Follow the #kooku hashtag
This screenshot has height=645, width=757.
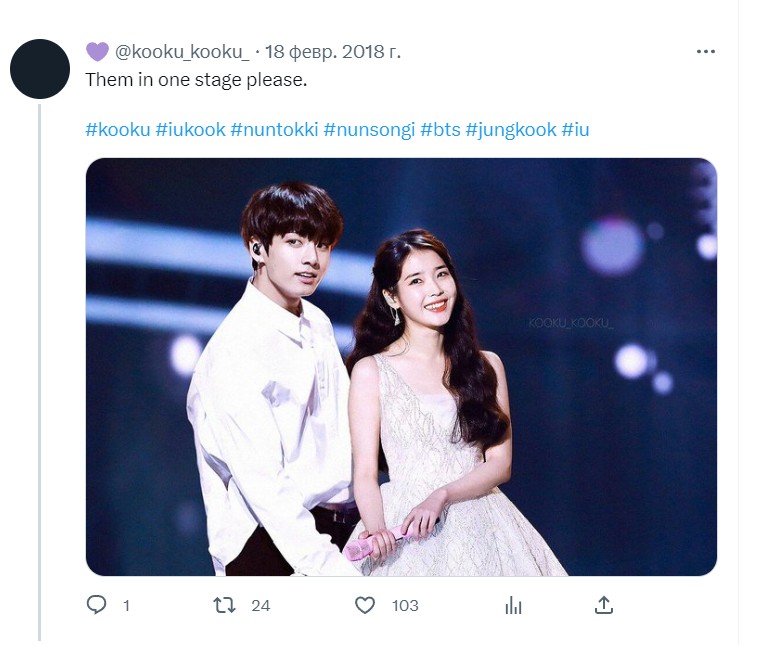click(118, 129)
